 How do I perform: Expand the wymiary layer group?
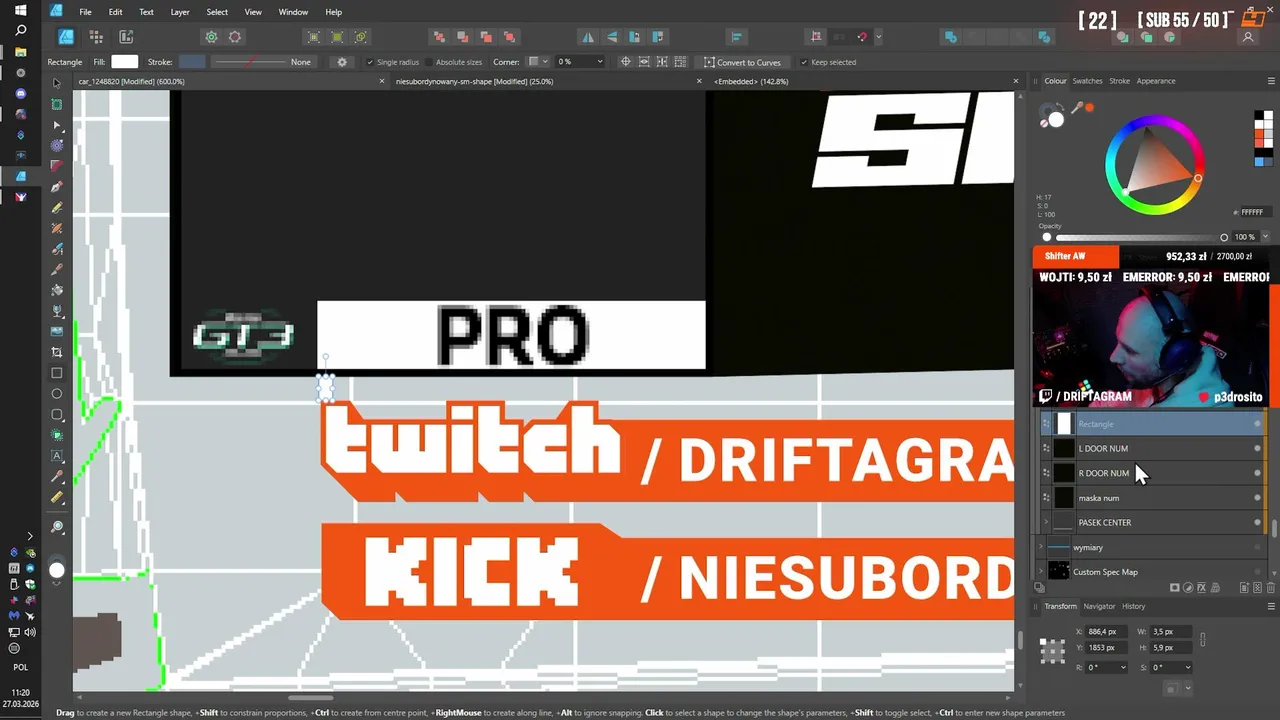(1041, 547)
